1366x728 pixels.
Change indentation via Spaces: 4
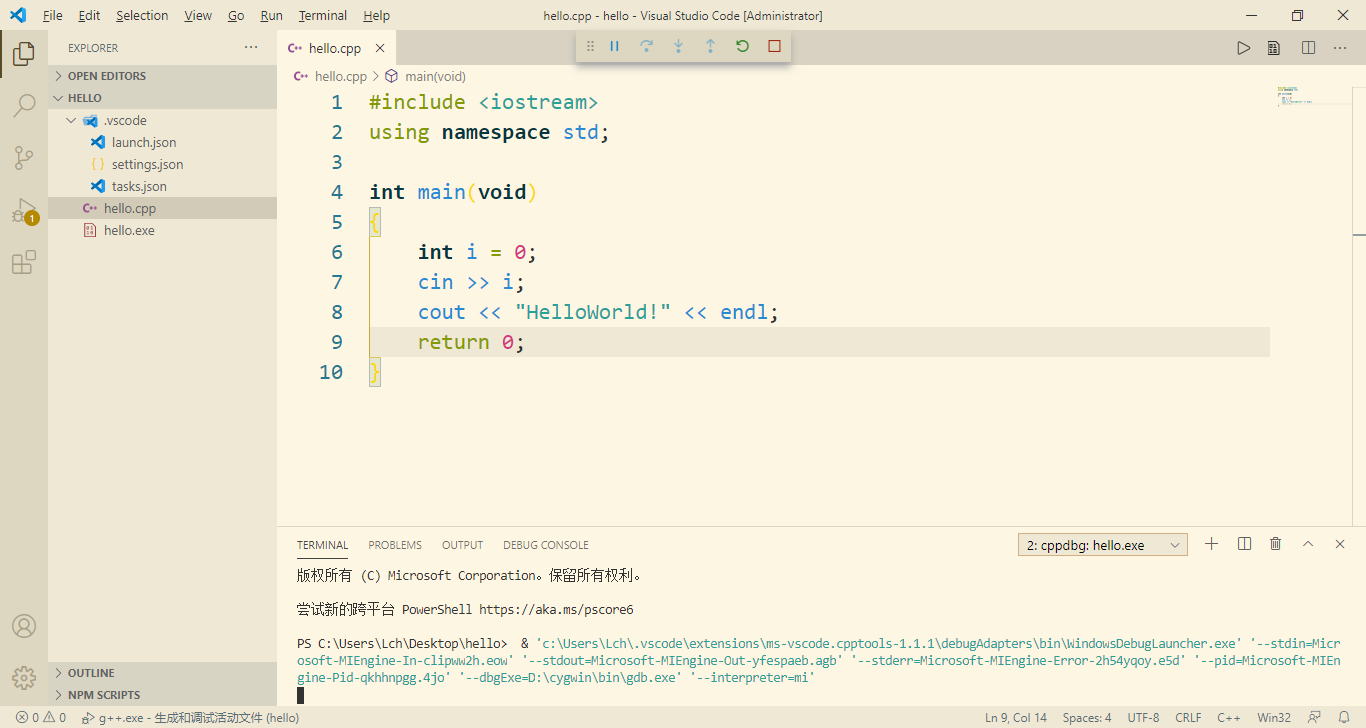coord(1087,717)
